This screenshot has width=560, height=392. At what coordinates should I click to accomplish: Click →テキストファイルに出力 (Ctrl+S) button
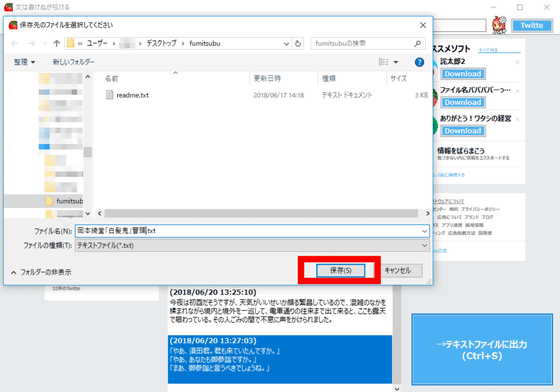(x=482, y=350)
